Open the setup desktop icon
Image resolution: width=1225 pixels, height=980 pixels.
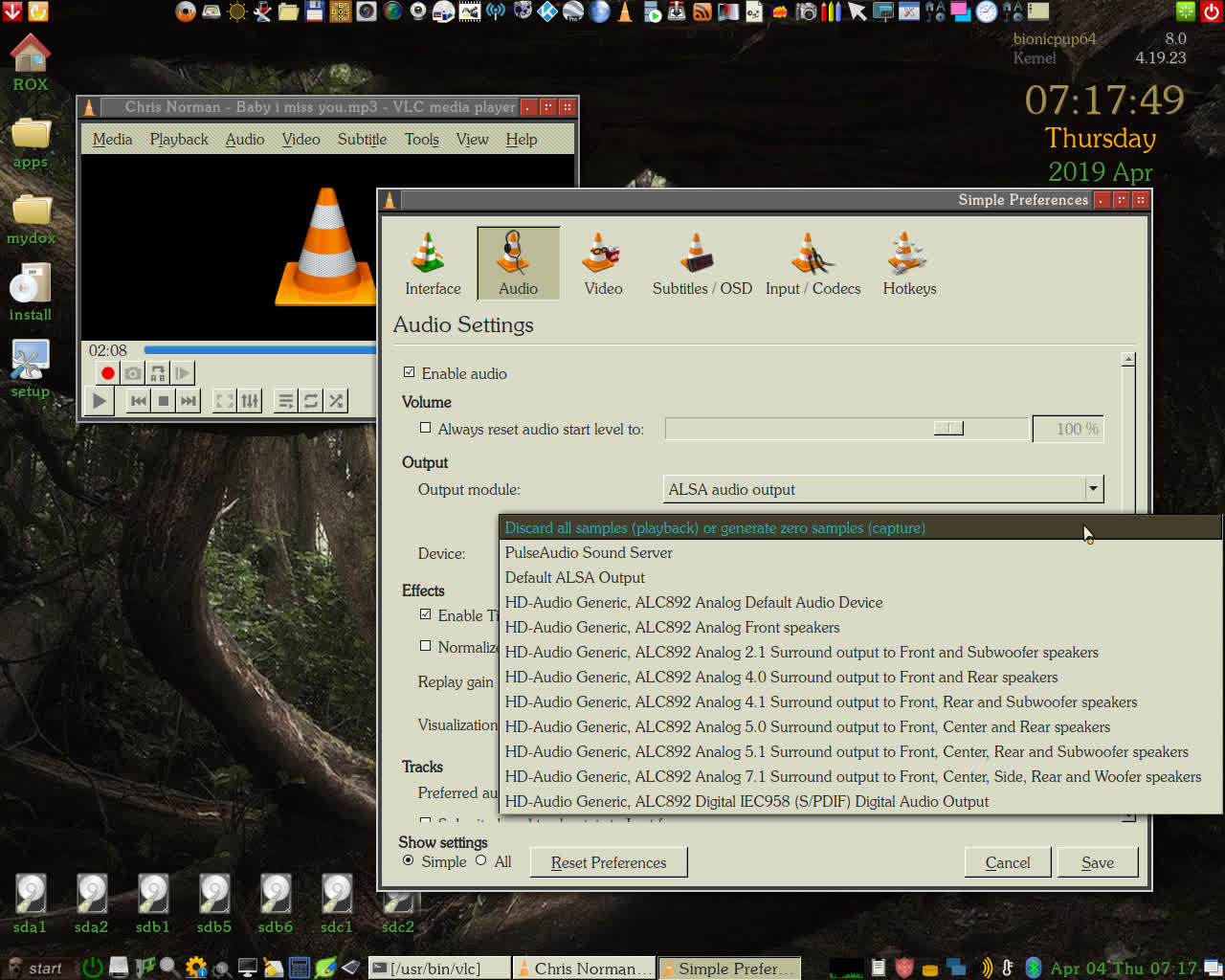31,369
